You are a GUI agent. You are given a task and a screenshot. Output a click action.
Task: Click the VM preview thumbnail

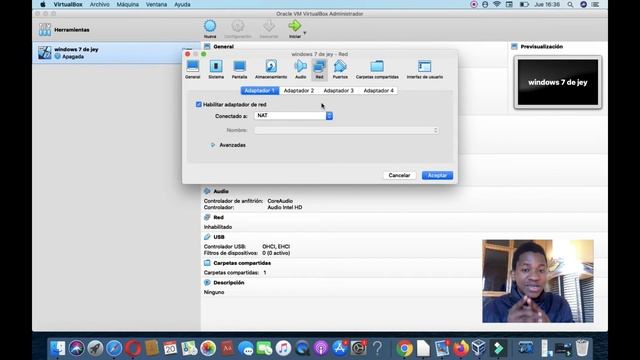558,82
